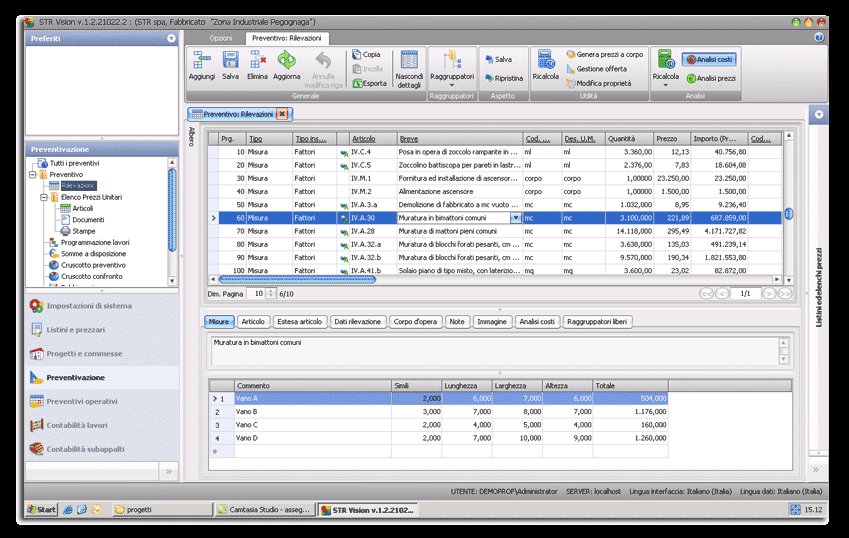Click the Elimina delete icon

257,60
